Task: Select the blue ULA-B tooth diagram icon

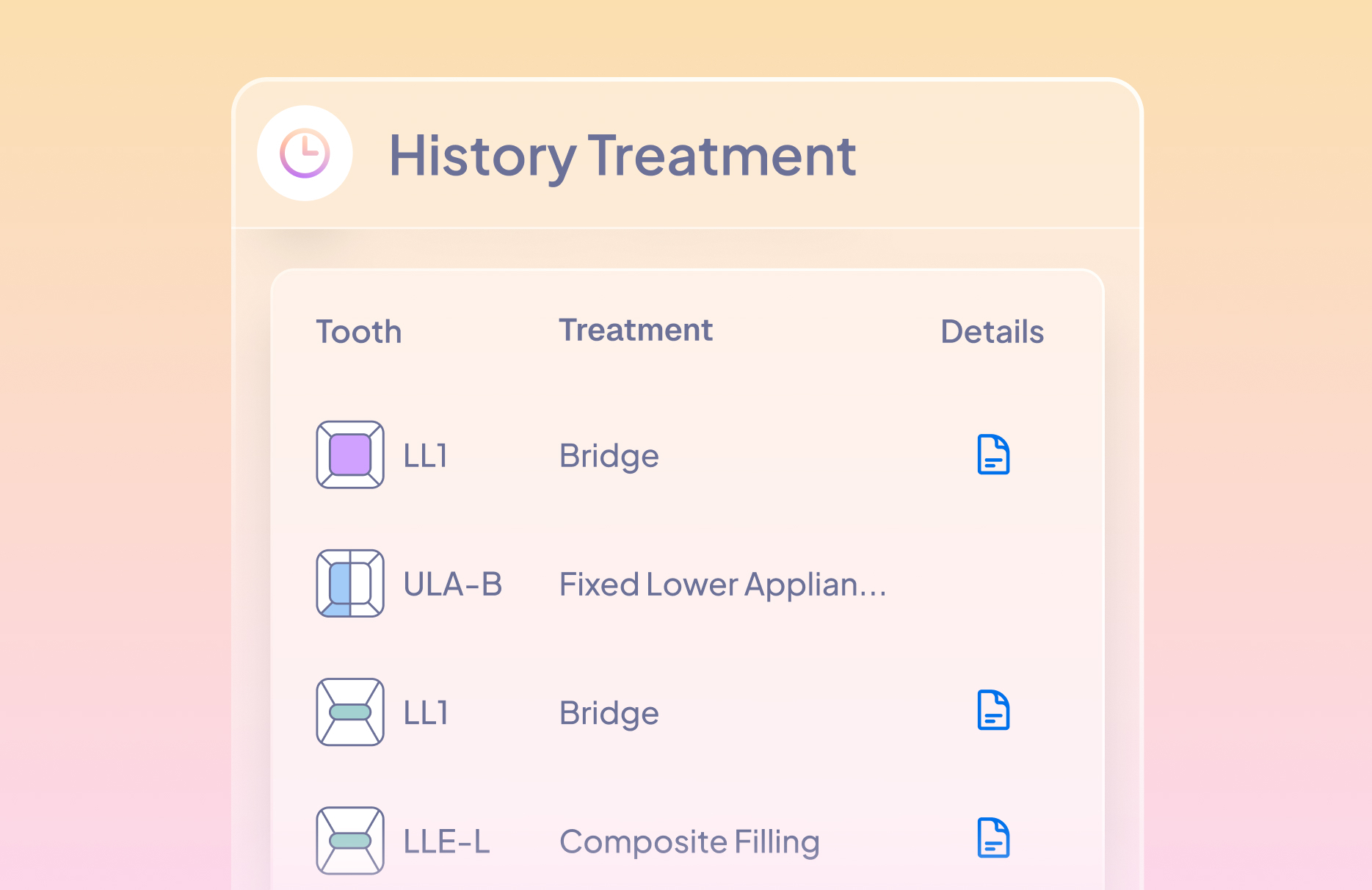Action: pos(350,583)
